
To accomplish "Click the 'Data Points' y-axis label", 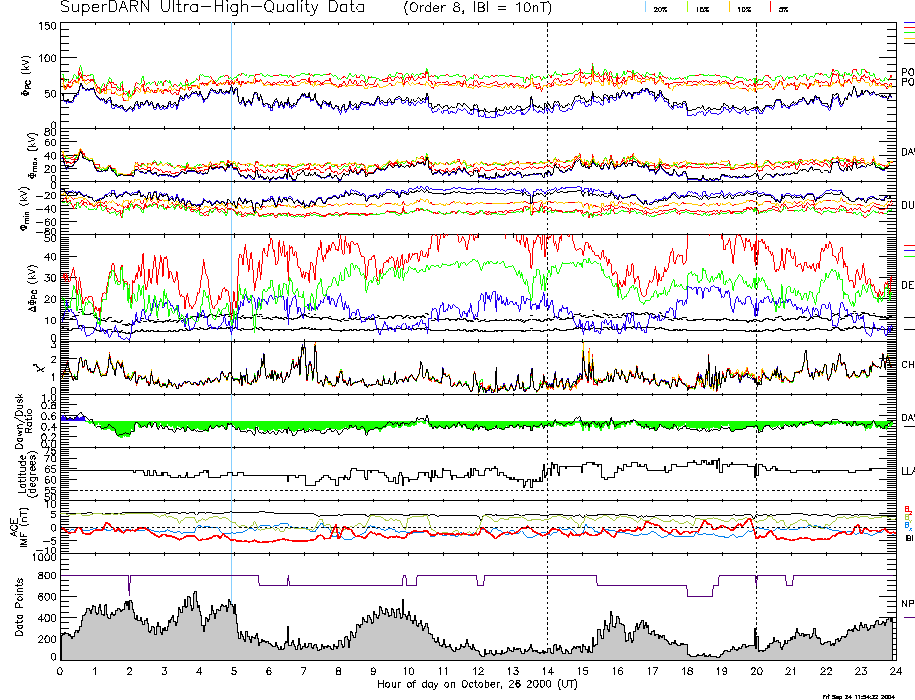I will coord(20,607).
